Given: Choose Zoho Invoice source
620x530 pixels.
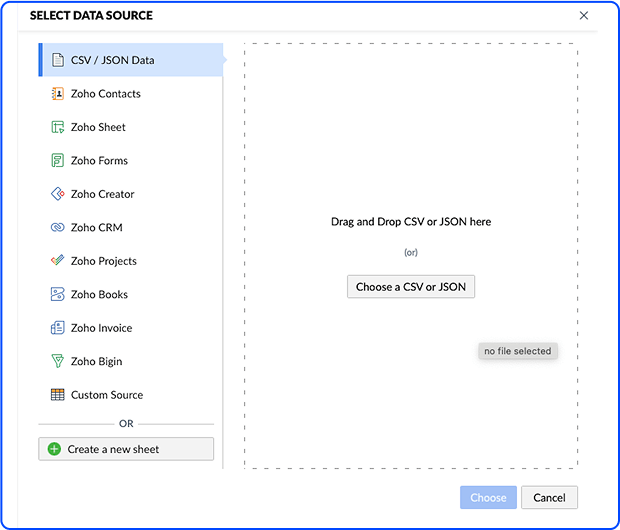Looking at the screenshot, I should pyautogui.click(x=131, y=328).
